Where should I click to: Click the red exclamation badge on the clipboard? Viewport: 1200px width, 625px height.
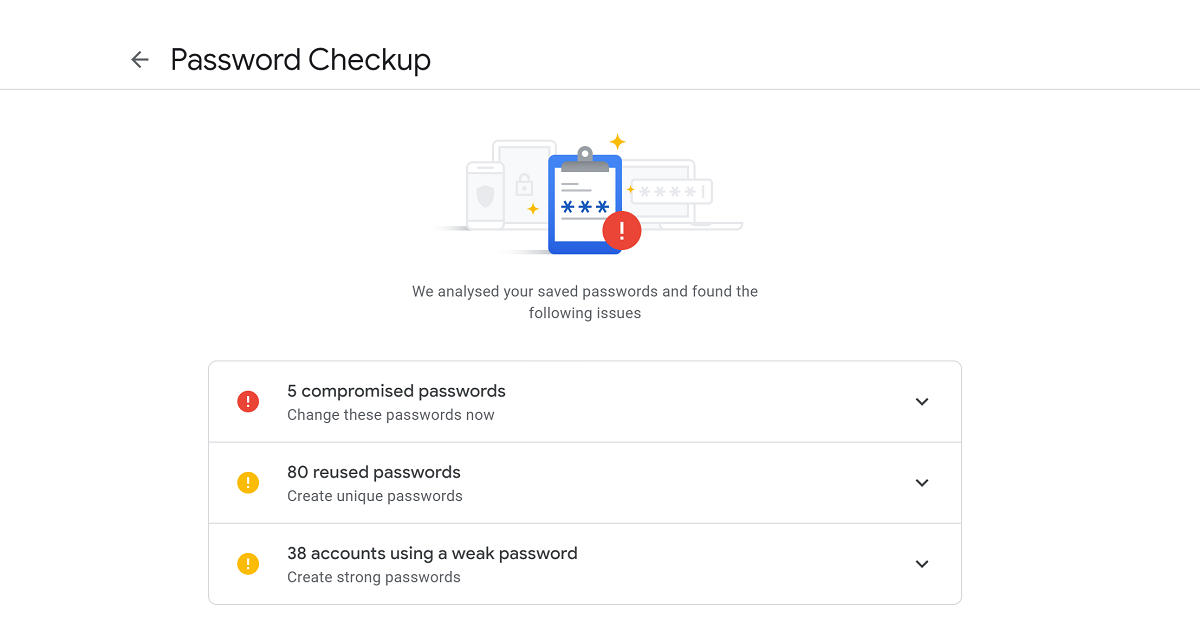622,231
